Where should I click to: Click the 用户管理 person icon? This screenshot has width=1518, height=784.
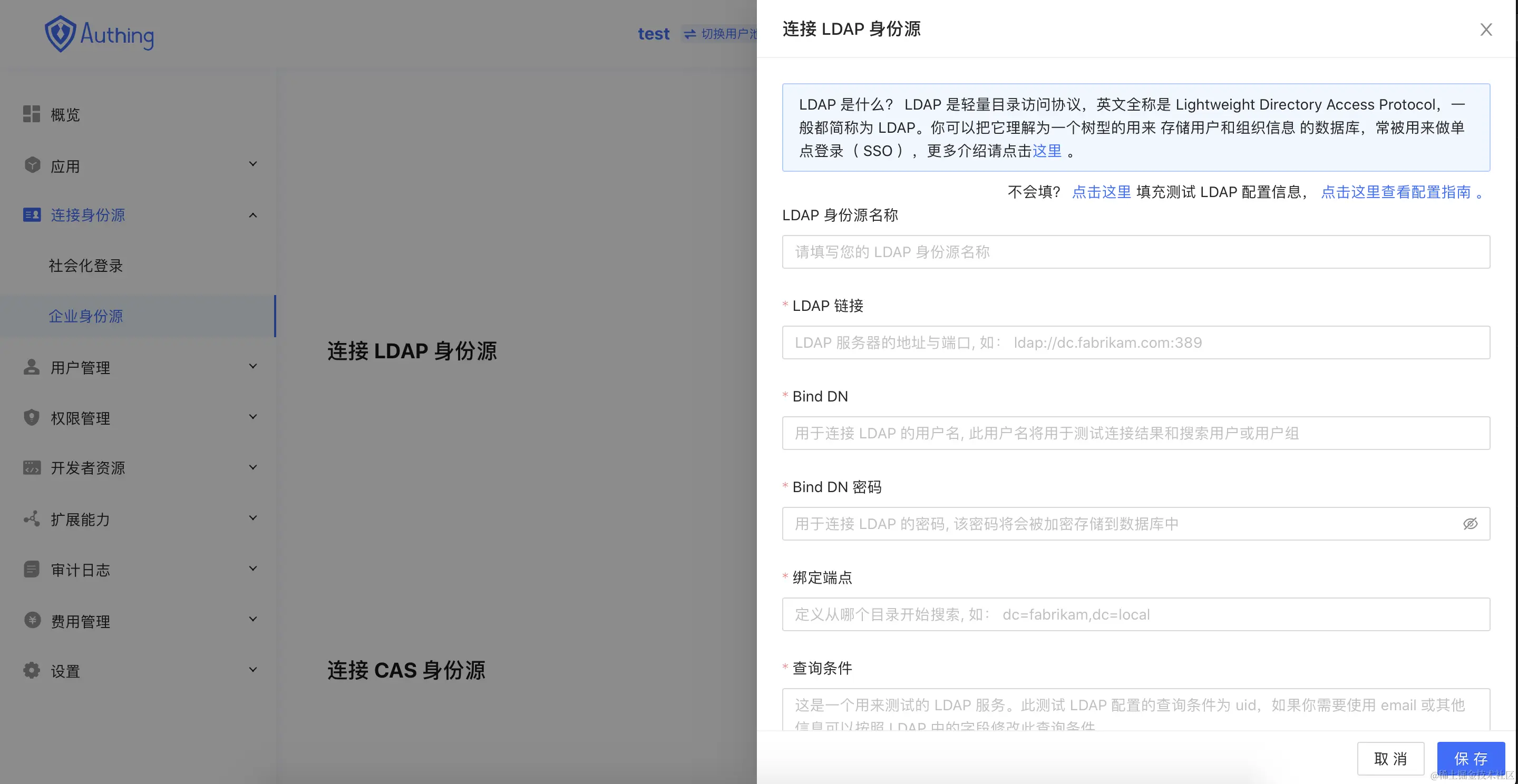pos(31,366)
